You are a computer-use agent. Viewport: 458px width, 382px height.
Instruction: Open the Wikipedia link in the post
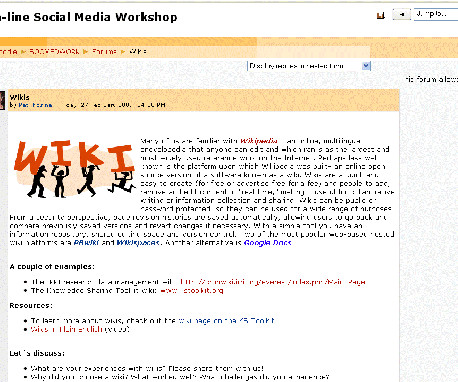pyautogui.click(x=259, y=141)
